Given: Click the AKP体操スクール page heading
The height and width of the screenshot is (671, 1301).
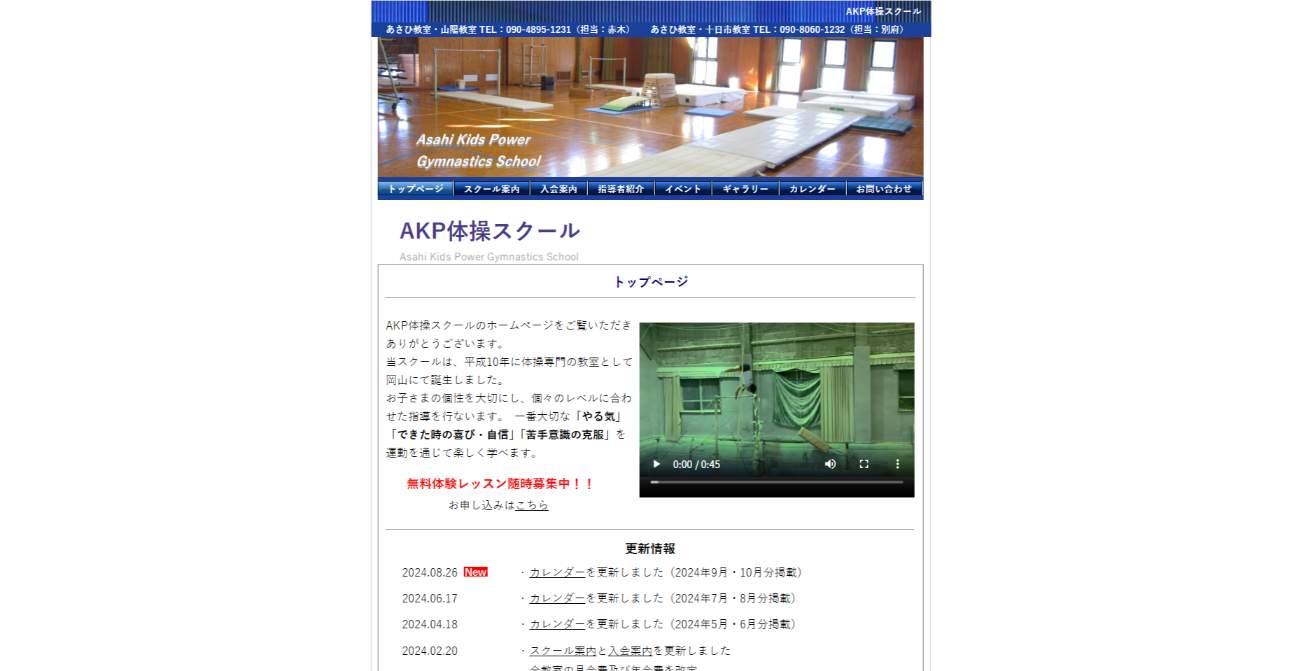Looking at the screenshot, I should (x=487, y=230).
